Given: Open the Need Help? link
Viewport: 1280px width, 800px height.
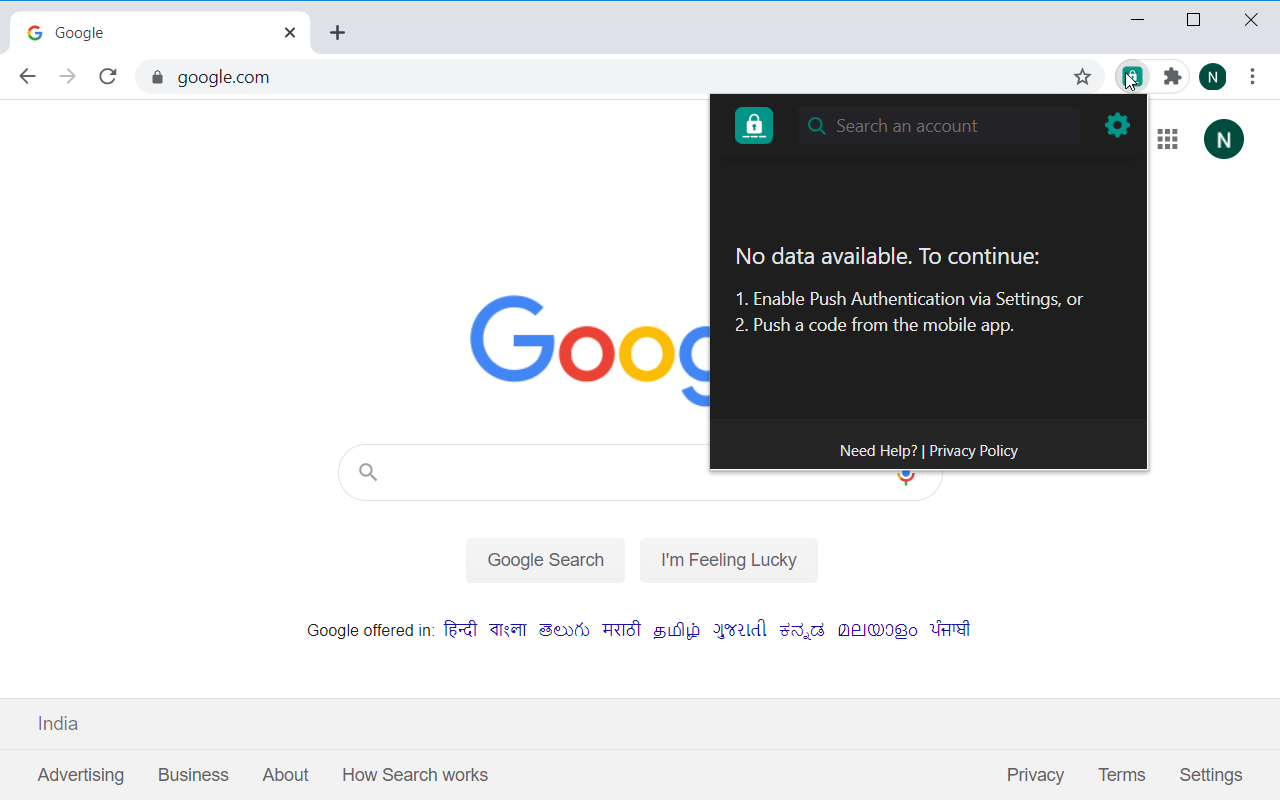Looking at the screenshot, I should (878, 451).
